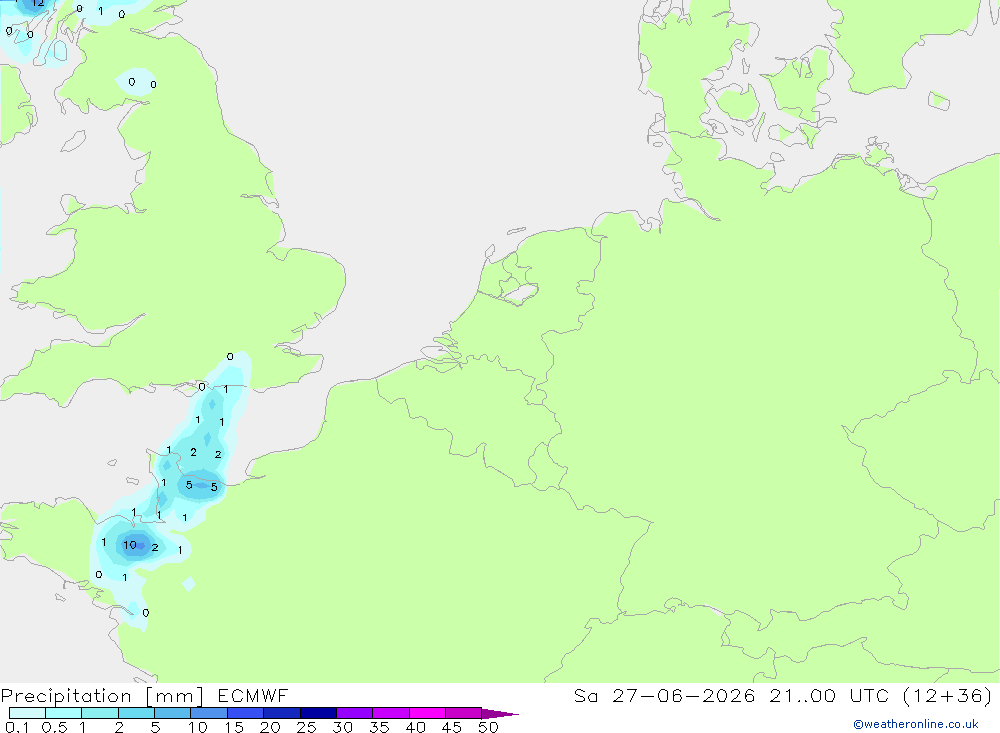This screenshot has width=1000, height=733.
Task: Click the ECMWF model name
Action: 253,695
